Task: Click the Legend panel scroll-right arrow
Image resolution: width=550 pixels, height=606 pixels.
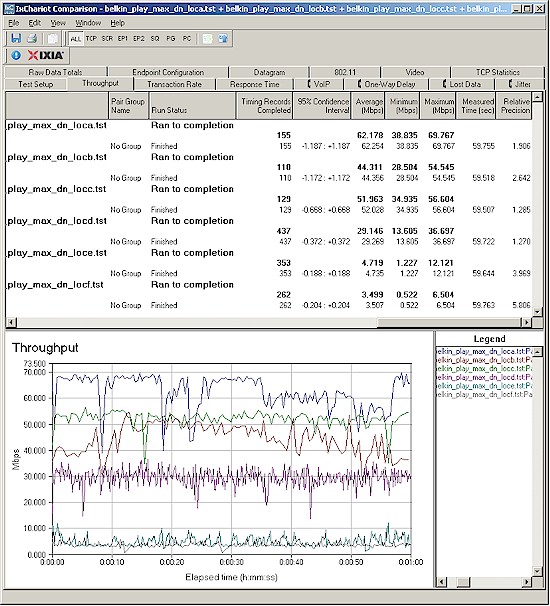Action: coord(526,581)
